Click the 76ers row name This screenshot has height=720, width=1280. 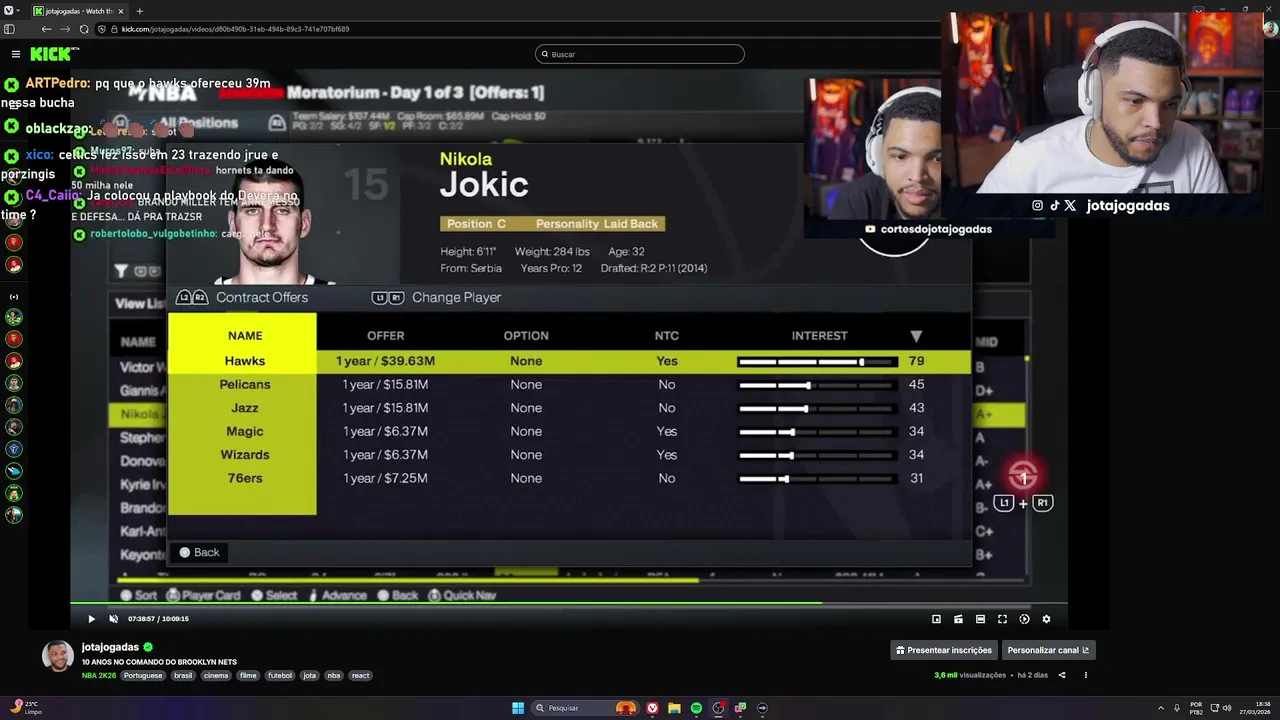click(244, 478)
